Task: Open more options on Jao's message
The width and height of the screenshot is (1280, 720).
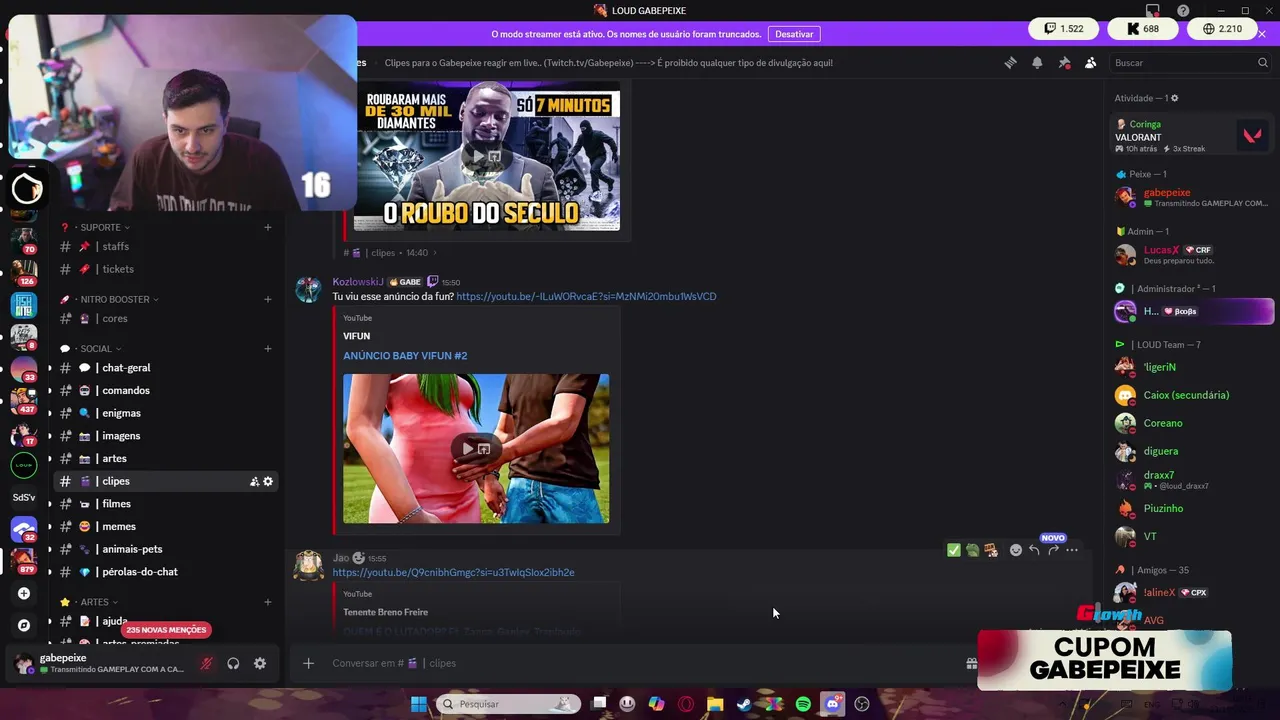Action: 1072,550
